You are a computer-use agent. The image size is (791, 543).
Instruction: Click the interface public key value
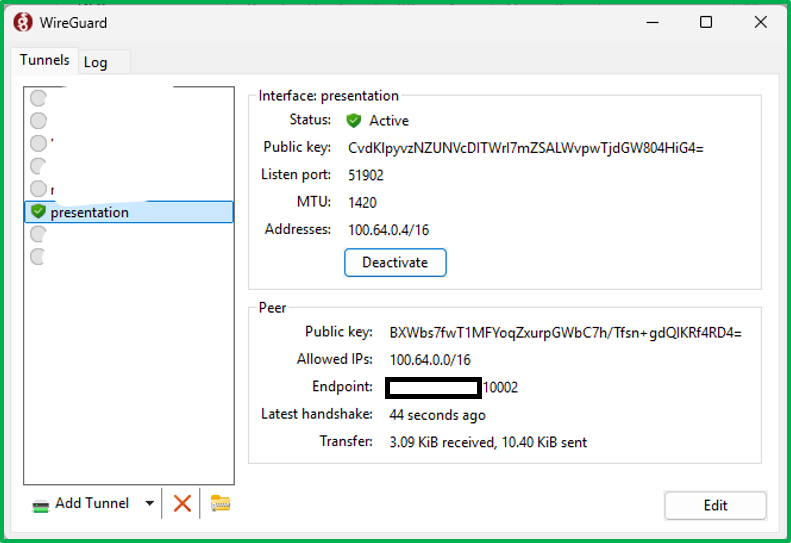pos(525,148)
